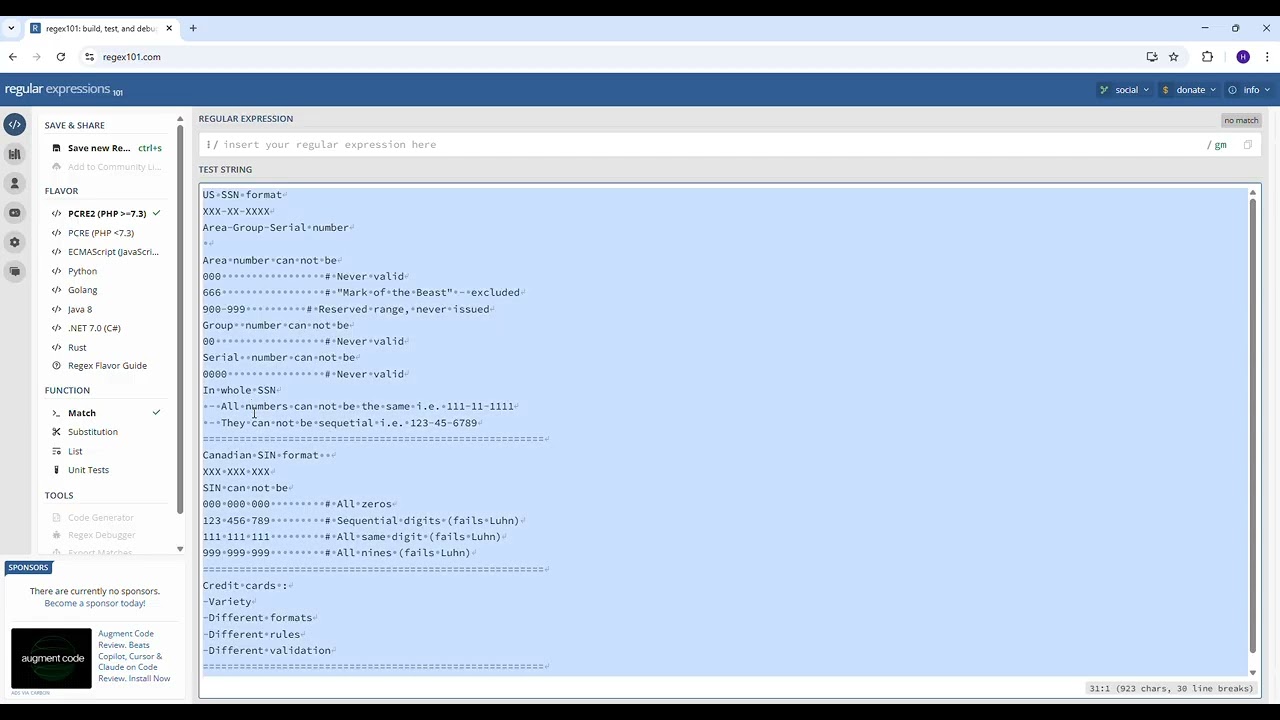The image size is (1280, 720).
Task: Open a new browser tab
Action: (193, 28)
